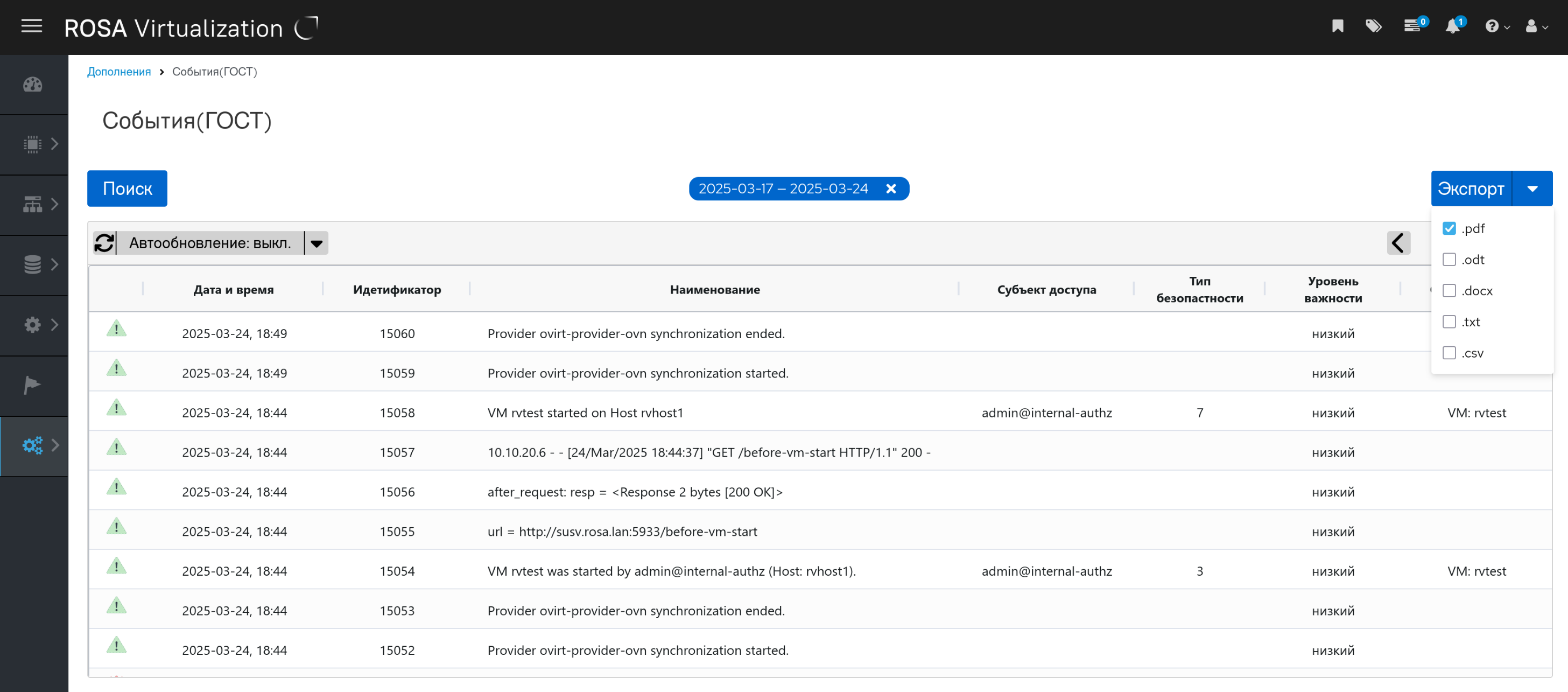This screenshot has width=1568, height=692.
Task: Open the notifications bell icon
Action: point(1453,27)
